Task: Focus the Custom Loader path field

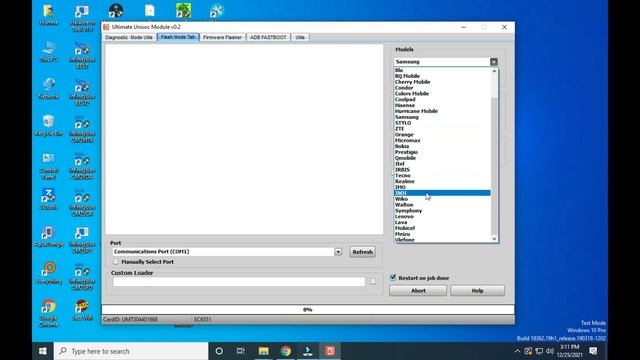Action: click(x=239, y=282)
